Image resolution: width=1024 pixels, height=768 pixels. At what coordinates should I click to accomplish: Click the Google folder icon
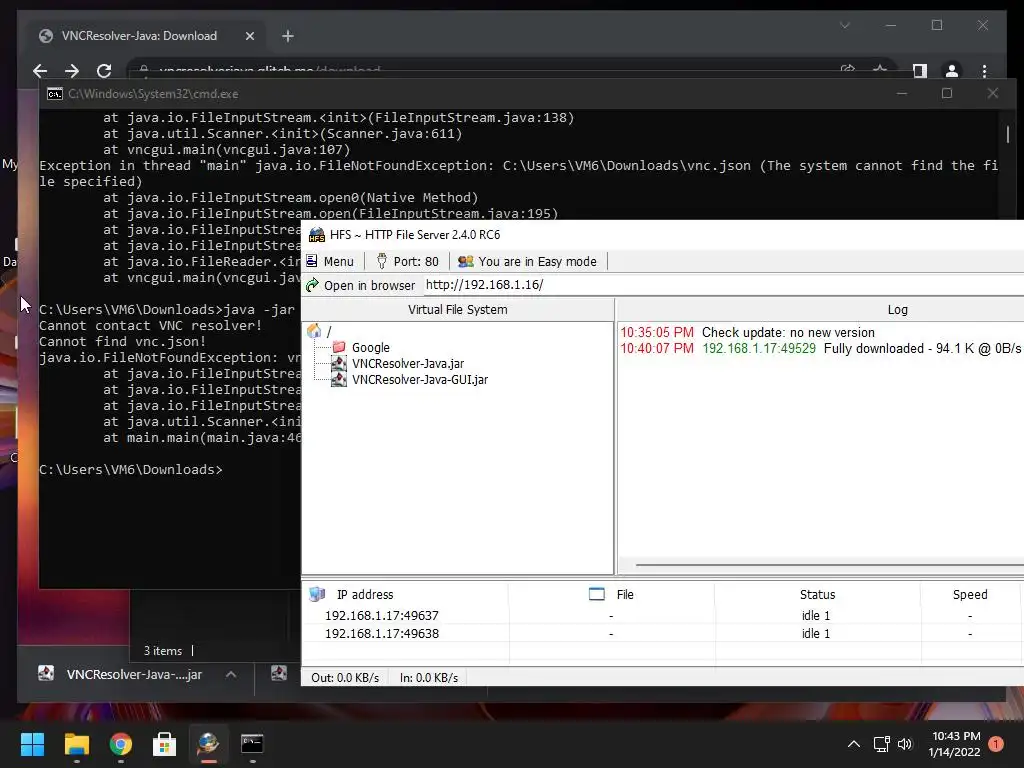pos(338,347)
